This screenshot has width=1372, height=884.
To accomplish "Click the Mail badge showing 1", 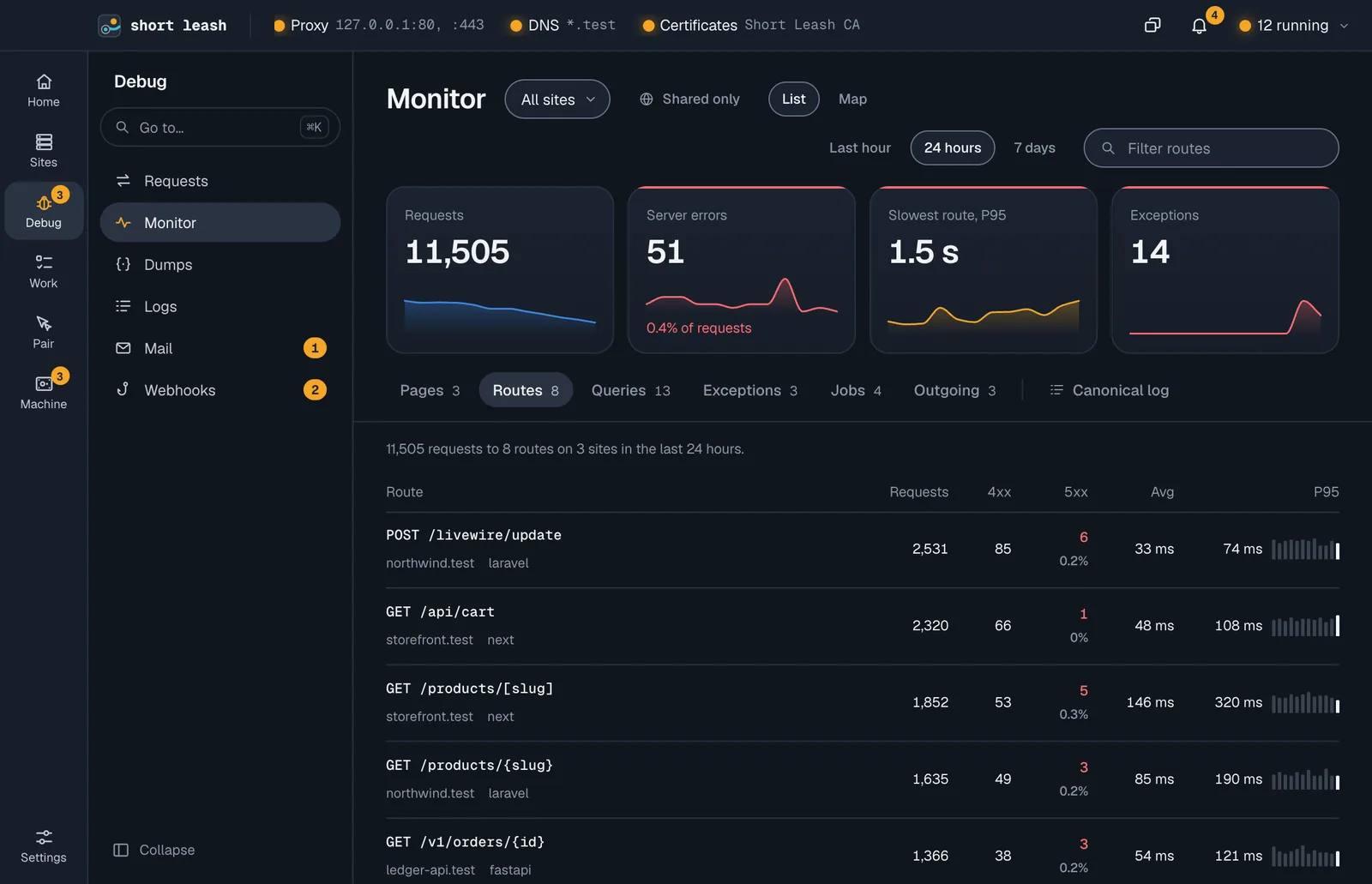I will click(x=315, y=348).
